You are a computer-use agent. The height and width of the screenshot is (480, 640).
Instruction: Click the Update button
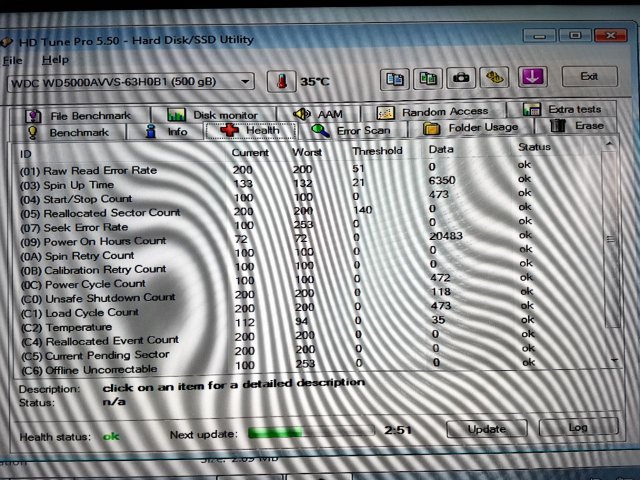[487, 429]
